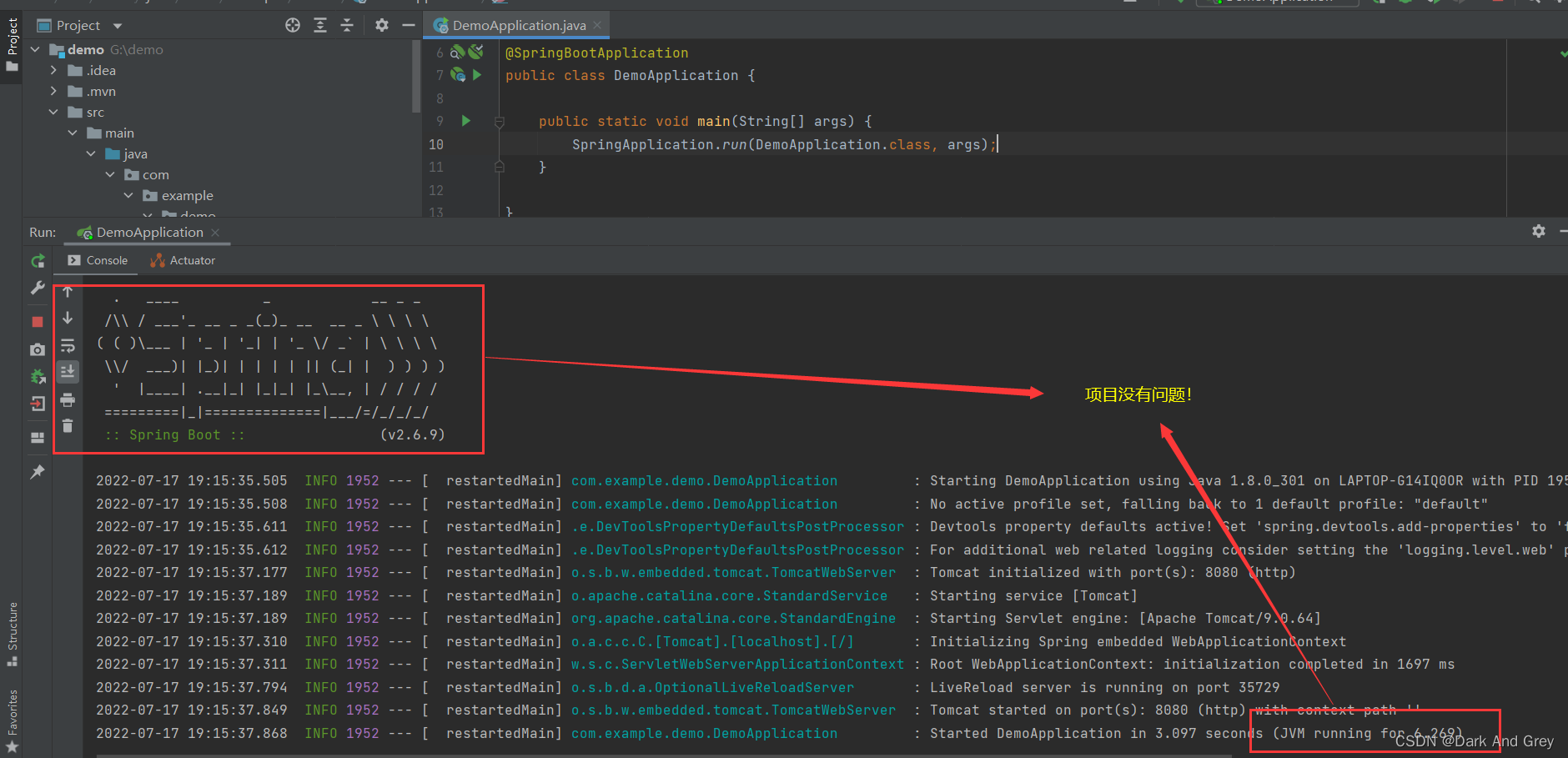
Task: Open Run panel settings gear
Action: coord(1539,231)
